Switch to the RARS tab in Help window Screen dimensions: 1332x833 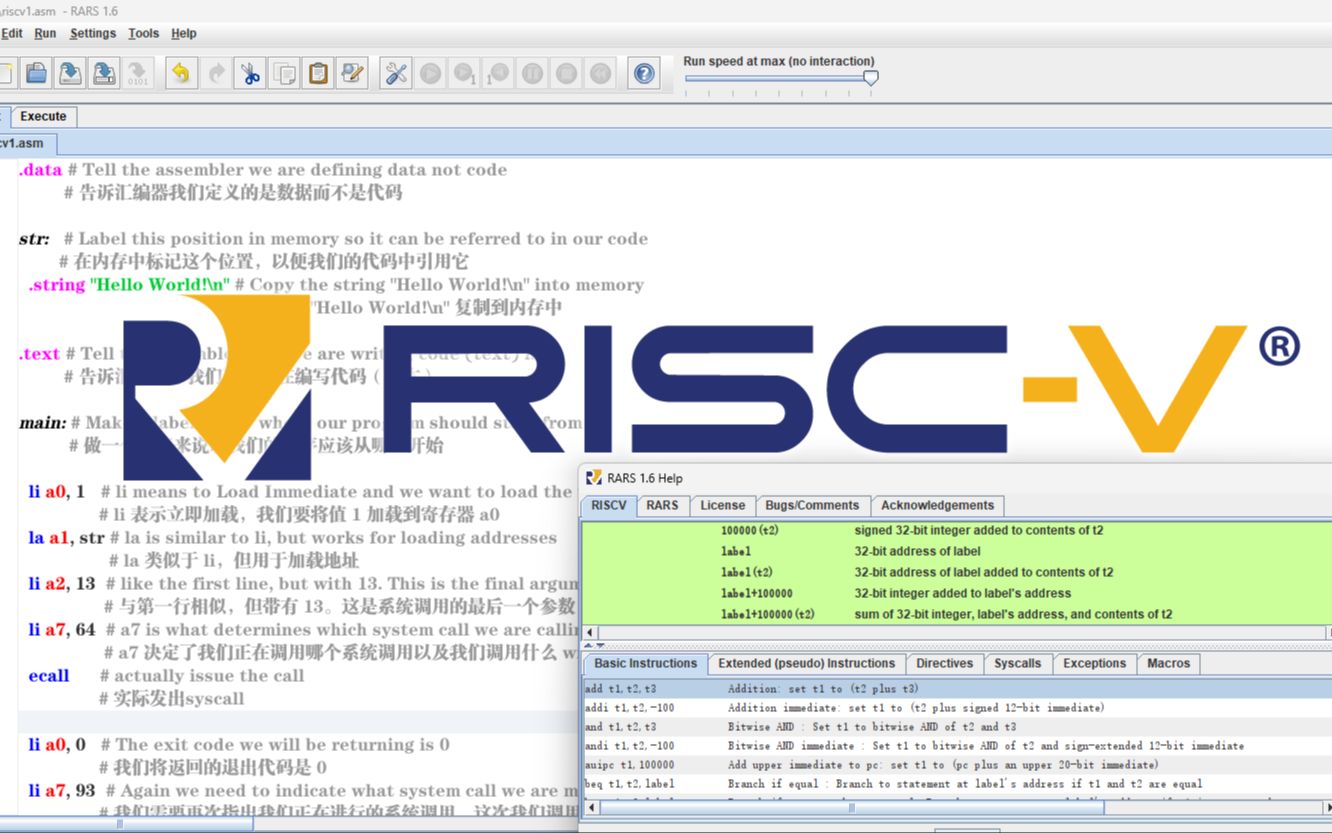662,505
